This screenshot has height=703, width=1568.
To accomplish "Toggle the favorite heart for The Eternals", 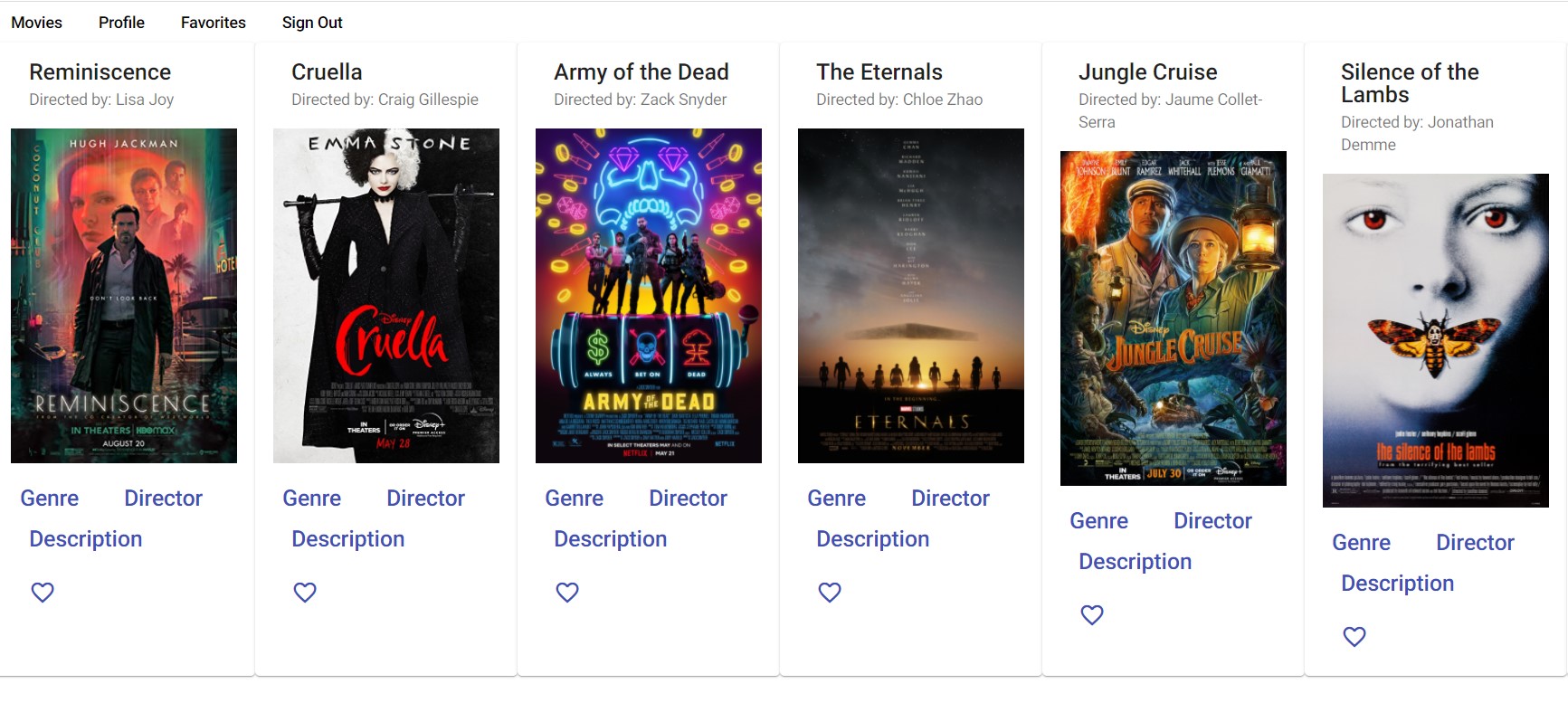I will pos(829,592).
